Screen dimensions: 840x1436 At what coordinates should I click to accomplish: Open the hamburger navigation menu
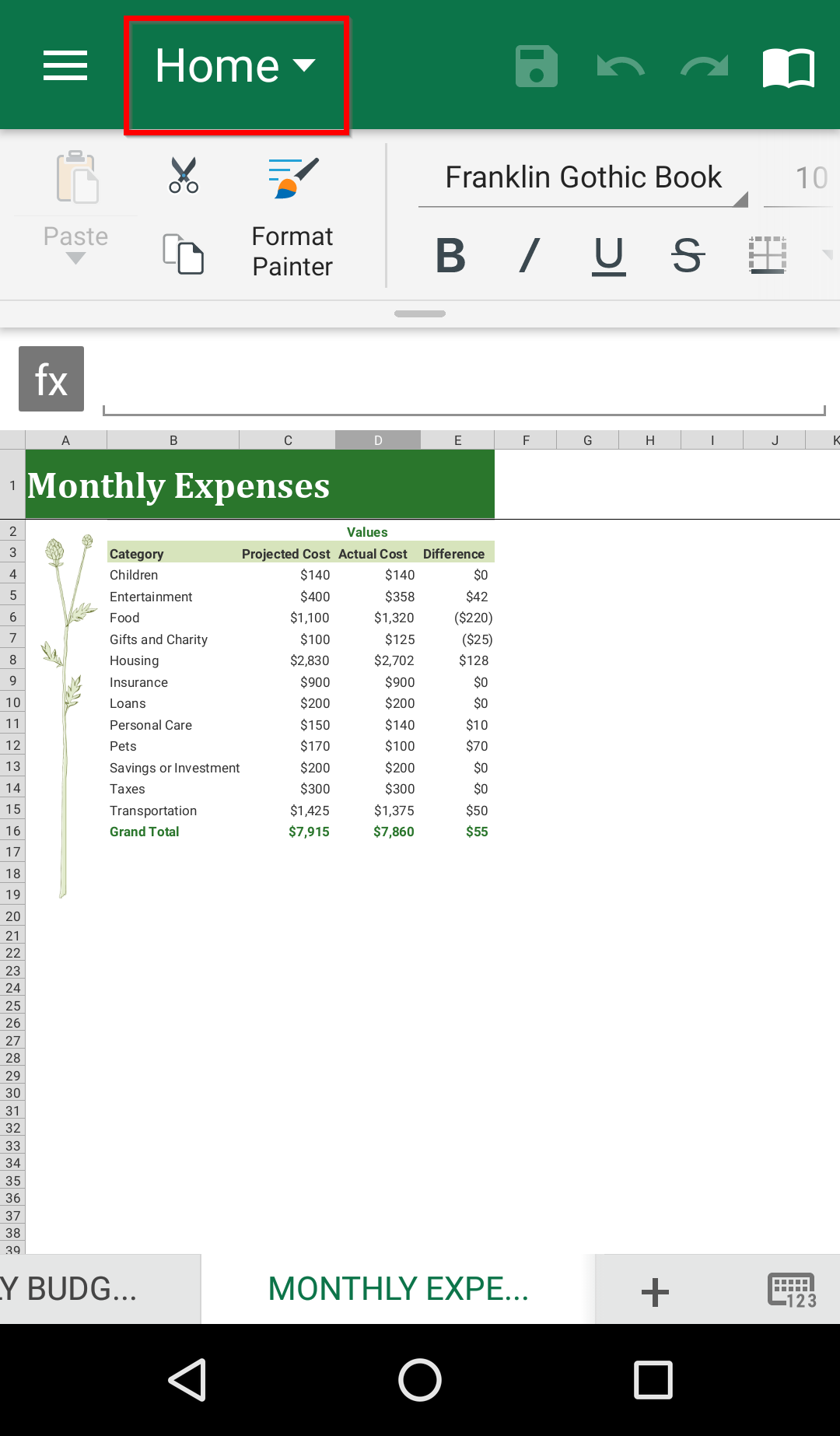(65, 65)
